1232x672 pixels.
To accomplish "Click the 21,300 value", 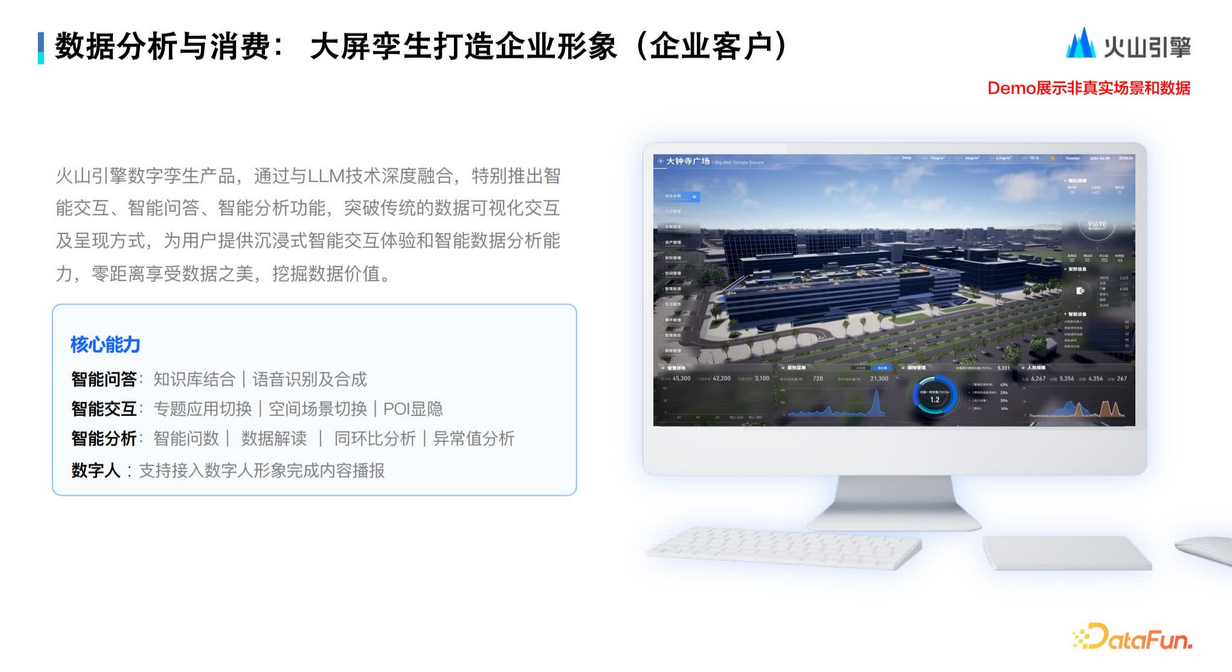I will click(x=879, y=378).
